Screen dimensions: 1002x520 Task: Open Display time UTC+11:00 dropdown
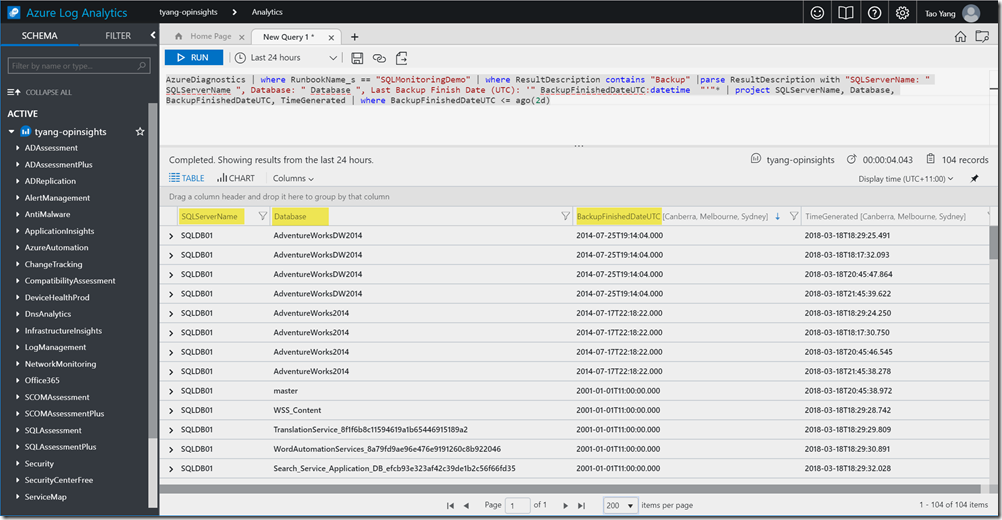pyautogui.click(x=906, y=179)
